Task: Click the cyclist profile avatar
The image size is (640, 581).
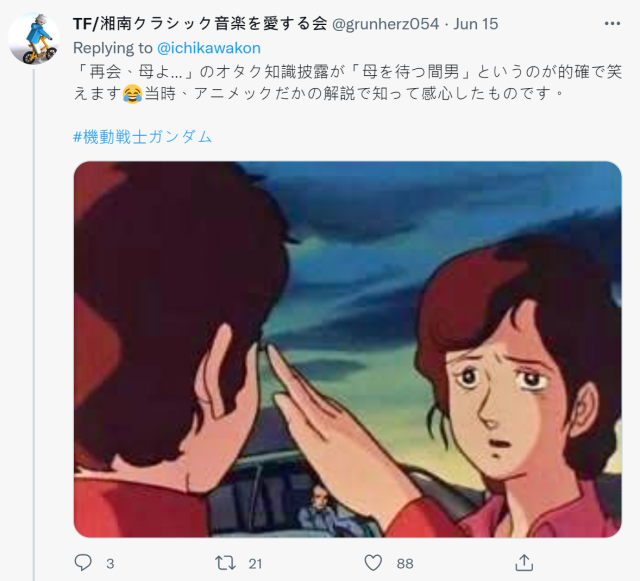Action: click(33, 38)
